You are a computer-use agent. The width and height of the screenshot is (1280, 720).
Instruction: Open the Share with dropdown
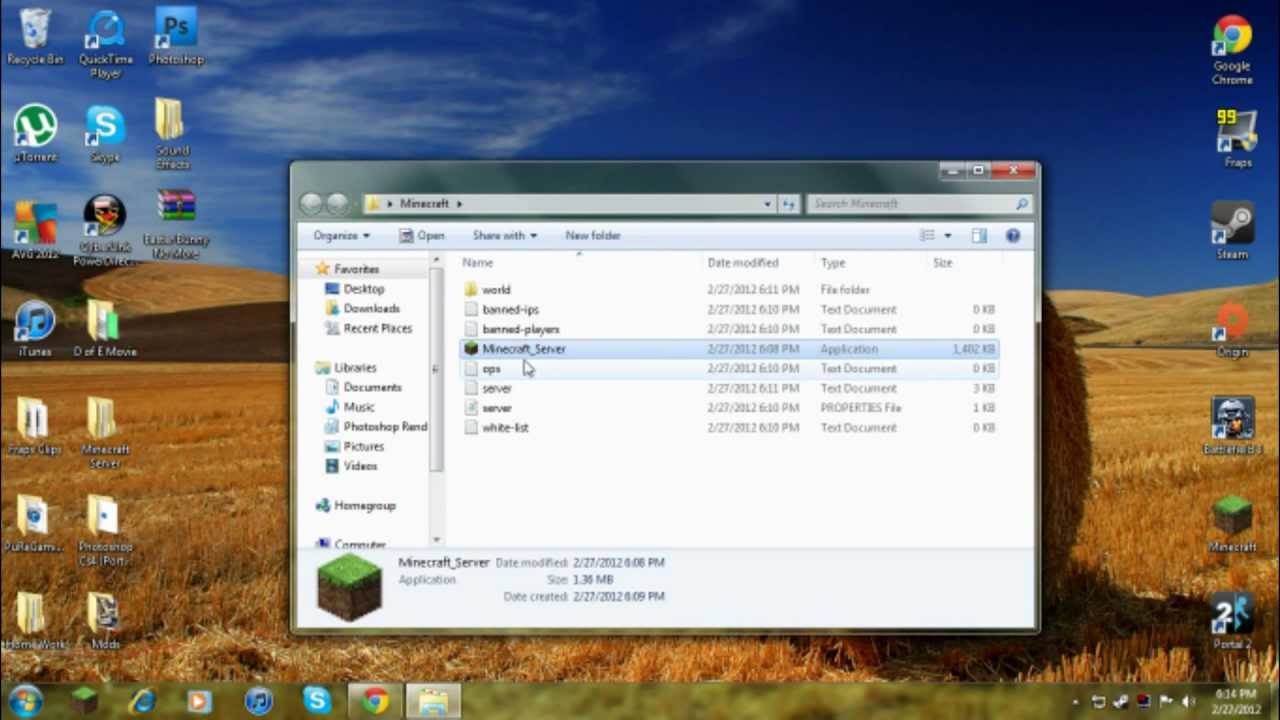(504, 235)
